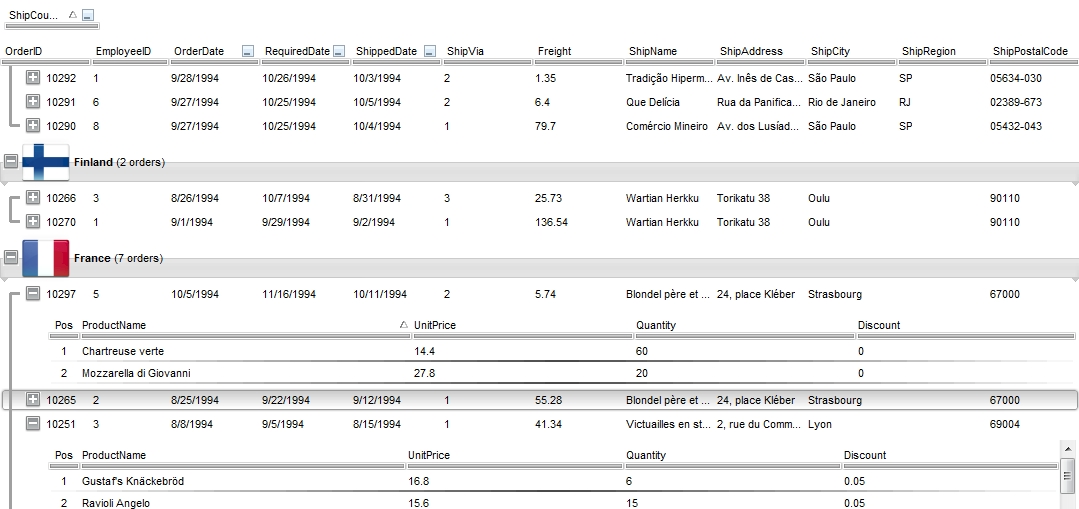Image resolution: width=1079 pixels, height=509 pixels.
Task: Click the Finland flag image
Action: 45,162
